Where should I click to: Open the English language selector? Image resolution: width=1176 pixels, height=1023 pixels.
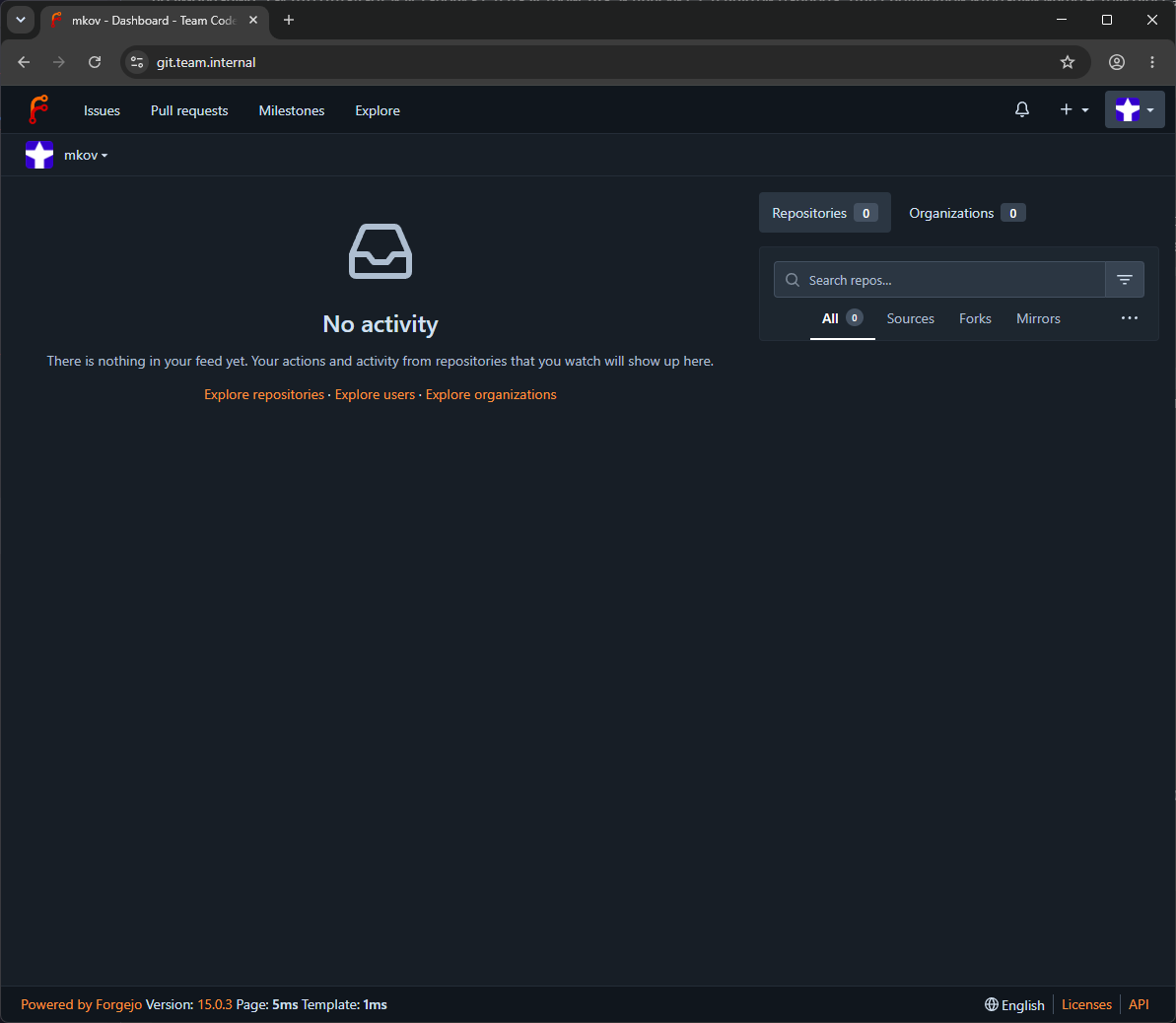pos(1014,1005)
